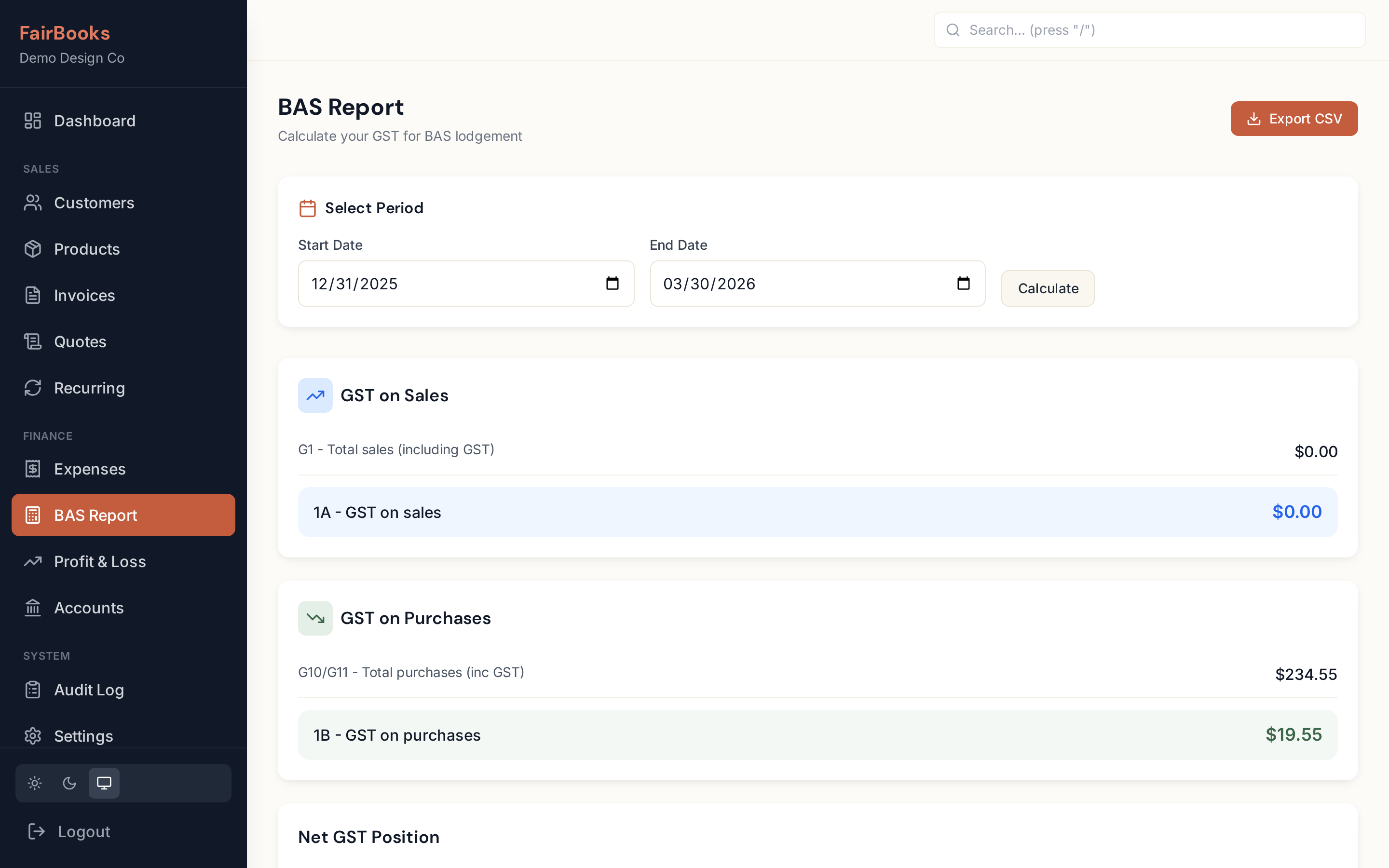The image size is (1389, 868).
Task: Click the Recurring refresh icon
Action: [33, 388]
